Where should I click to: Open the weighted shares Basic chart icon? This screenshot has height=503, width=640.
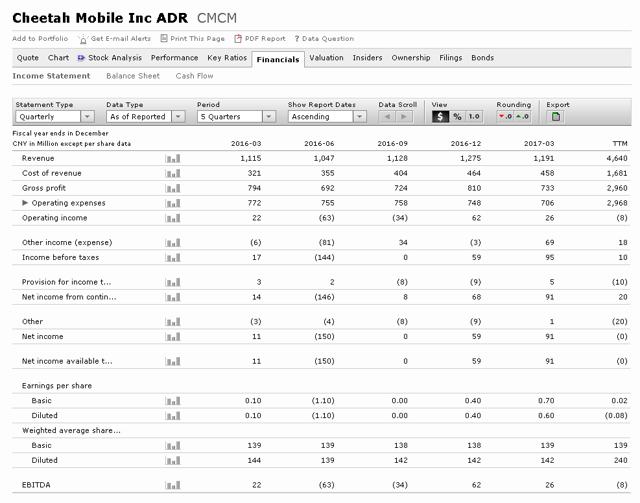pos(173,446)
